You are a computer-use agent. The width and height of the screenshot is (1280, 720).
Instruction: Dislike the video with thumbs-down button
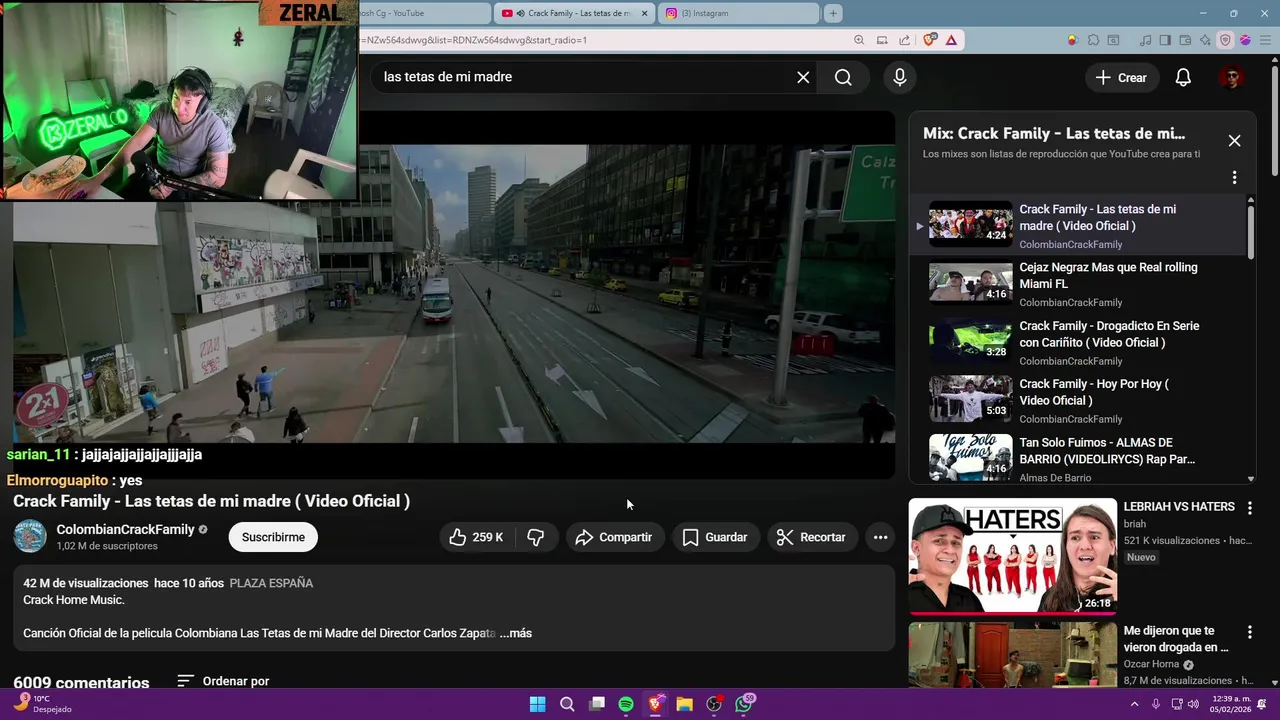click(x=535, y=537)
